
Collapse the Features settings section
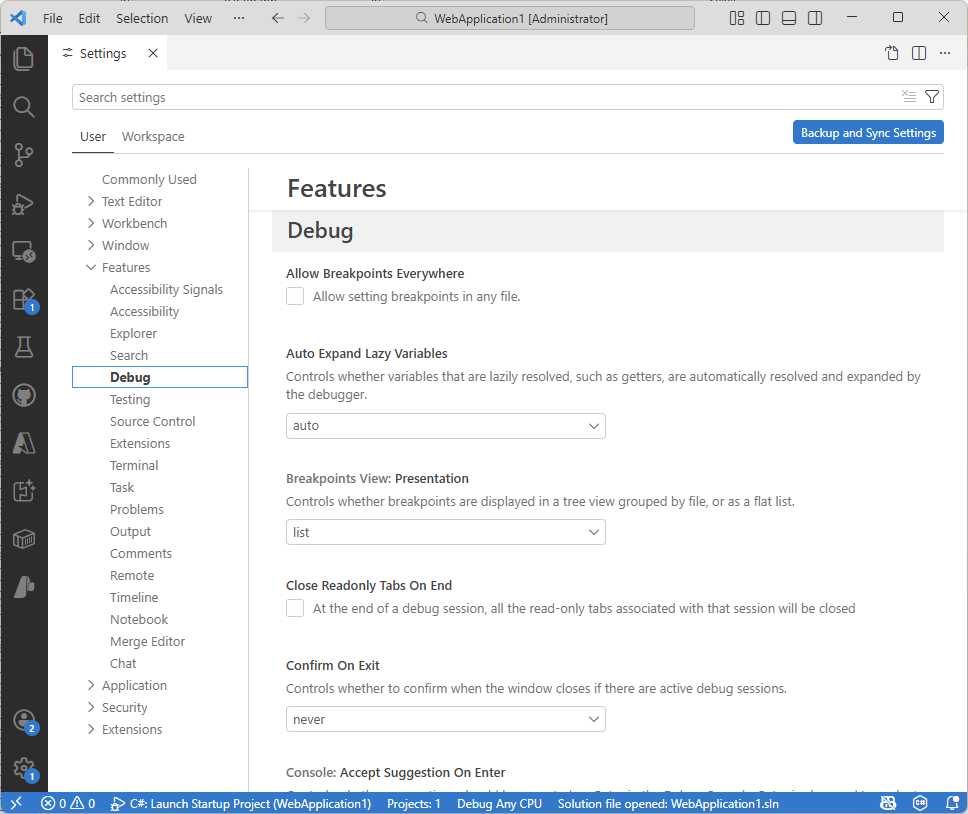(91, 267)
